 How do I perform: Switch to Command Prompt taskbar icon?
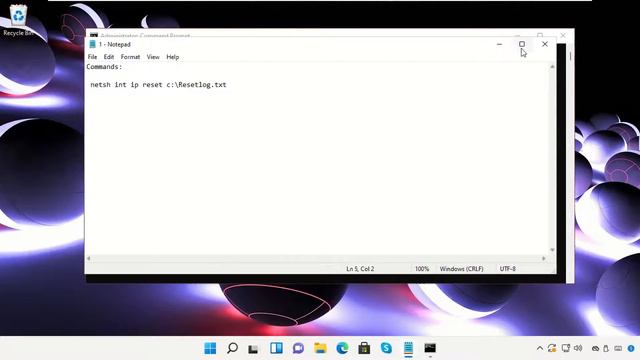pos(430,348)
